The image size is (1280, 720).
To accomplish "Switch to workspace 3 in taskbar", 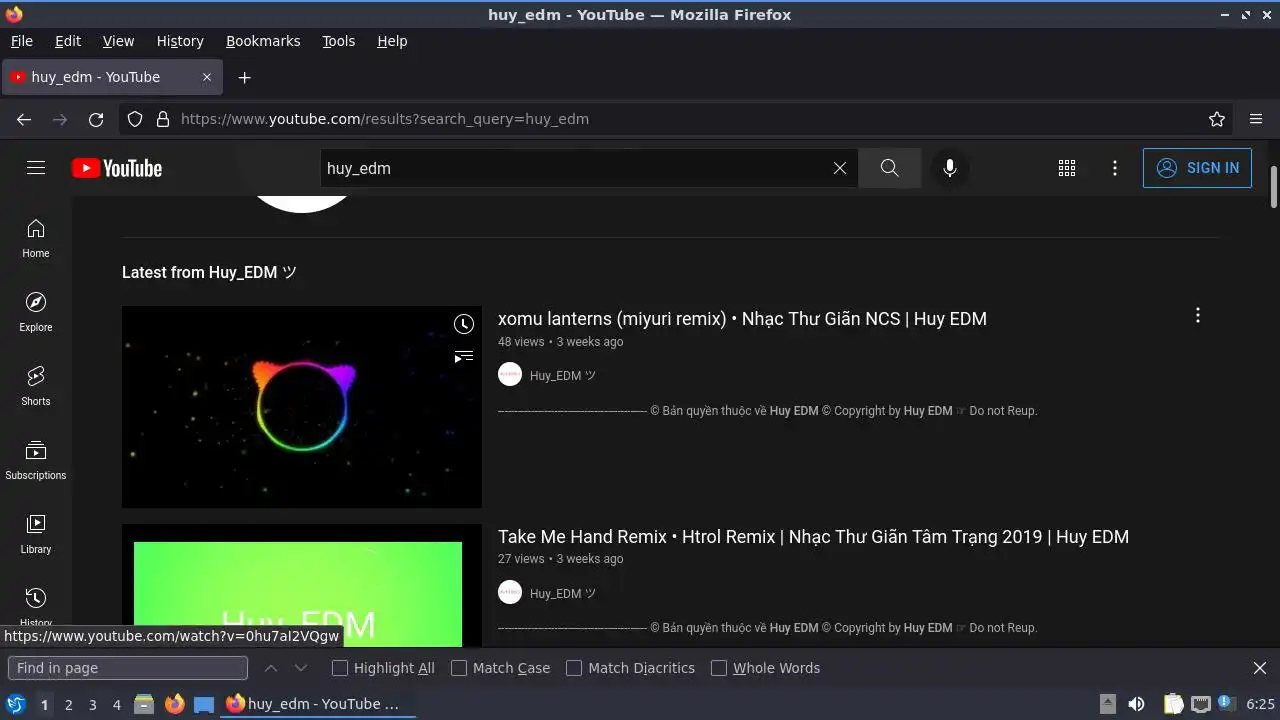I will [92, 704].
